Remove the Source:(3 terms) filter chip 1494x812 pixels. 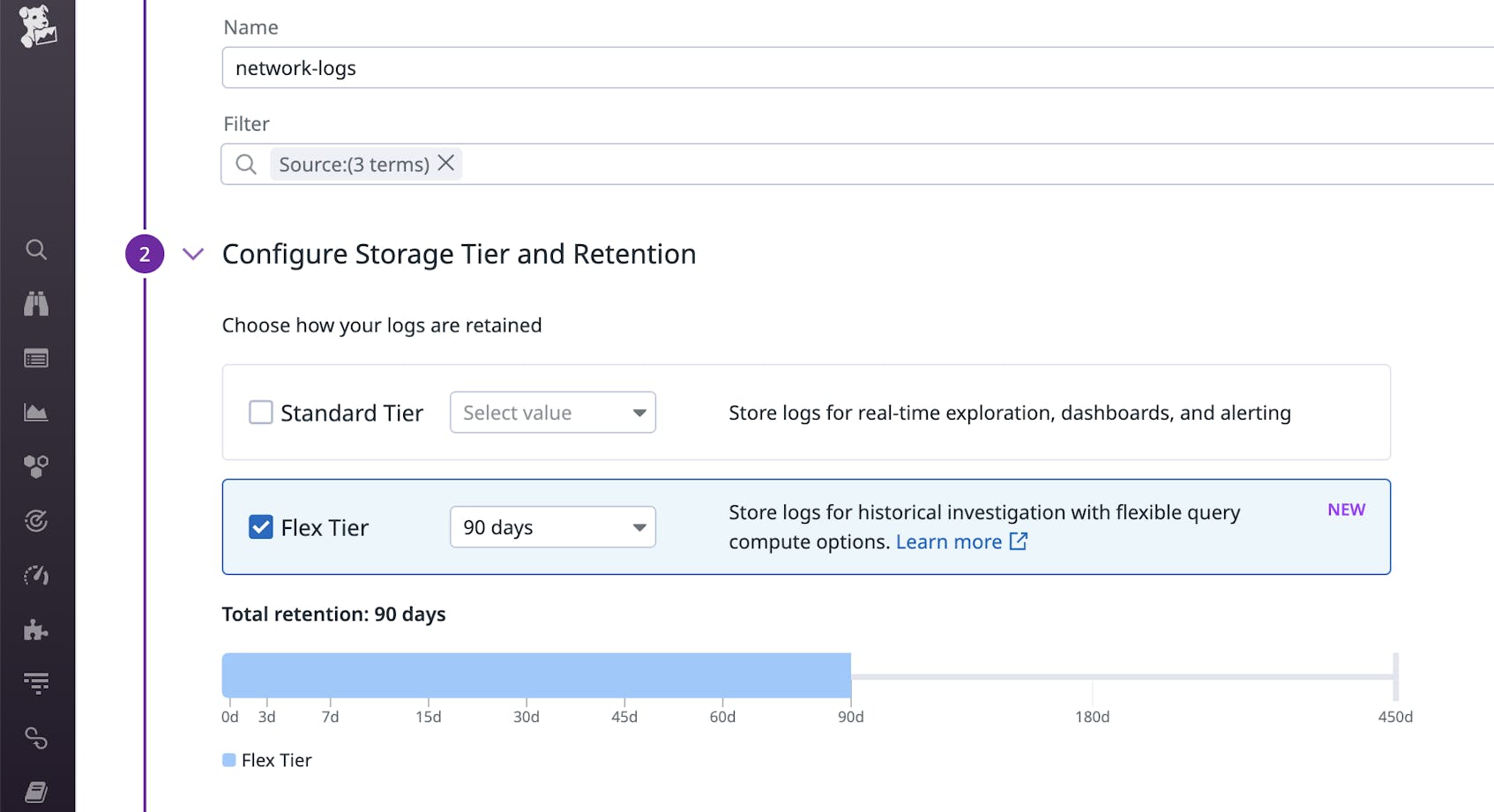pyautogui.click(x=446, y=163)
